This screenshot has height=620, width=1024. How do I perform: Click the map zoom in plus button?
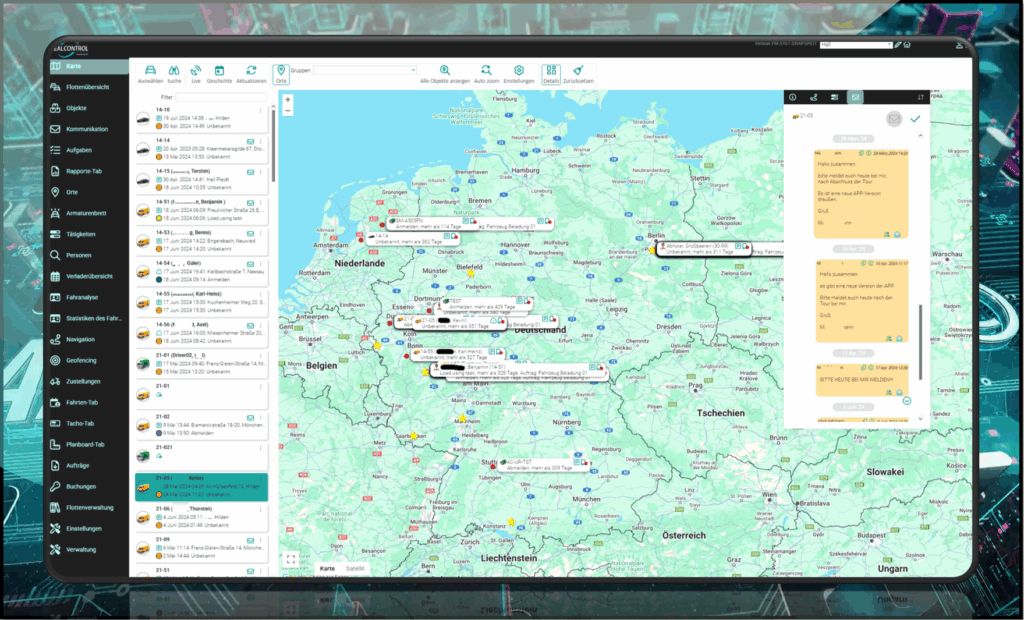(288, 99)
